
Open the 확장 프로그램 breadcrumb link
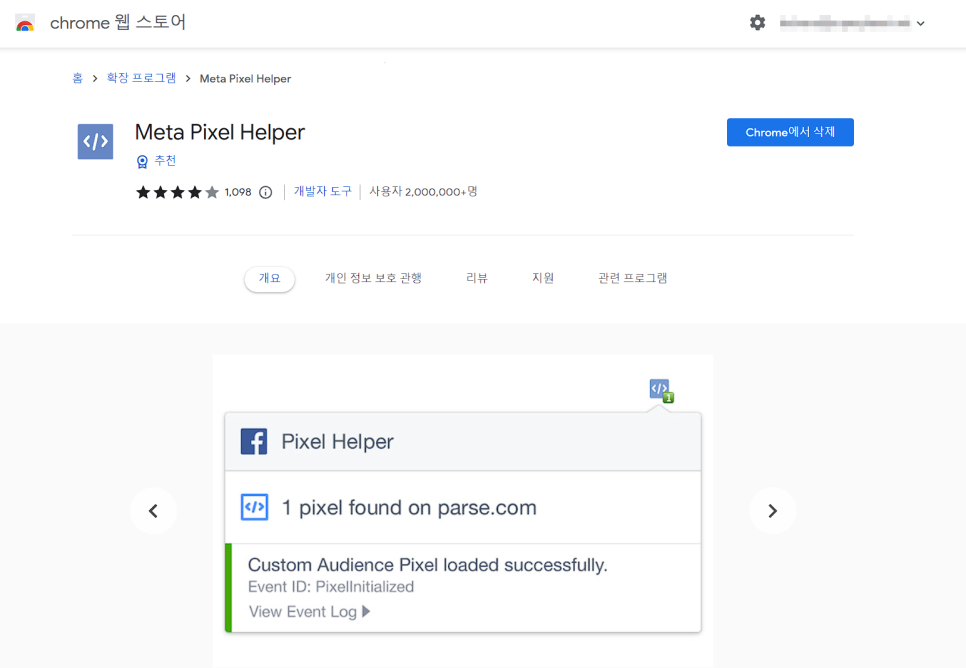pos(141,78)
